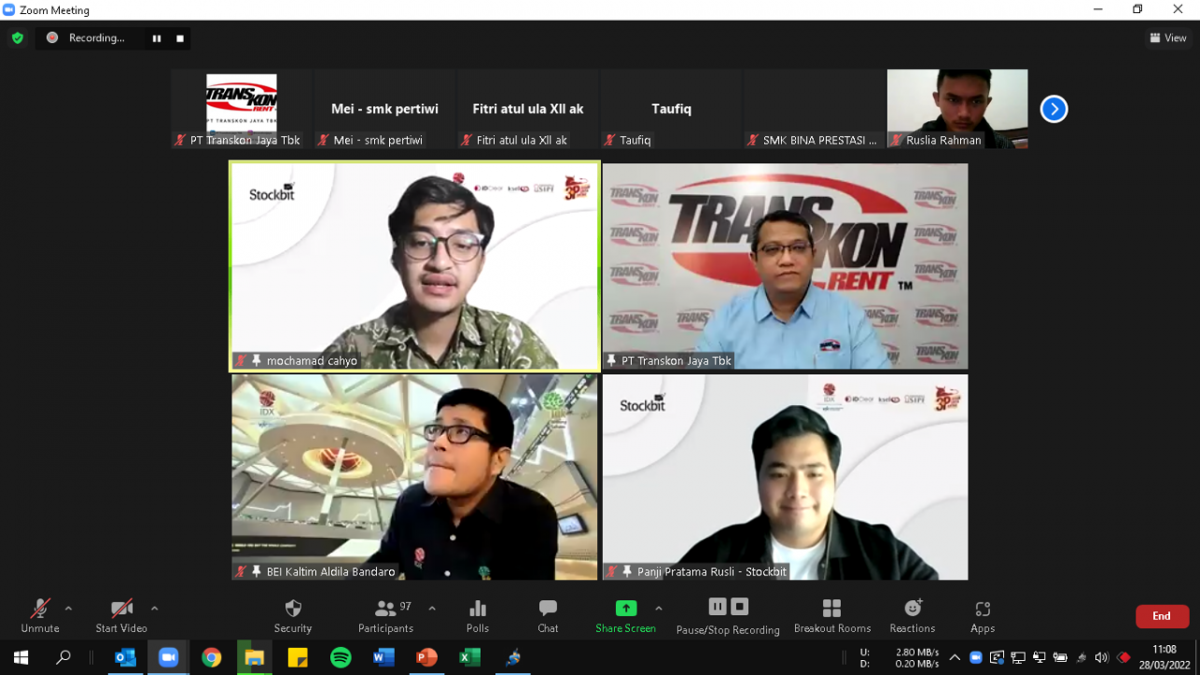Start Video camera
Image resolution: width=1200 pixels, height=675 pixels.
coord(121,616)
